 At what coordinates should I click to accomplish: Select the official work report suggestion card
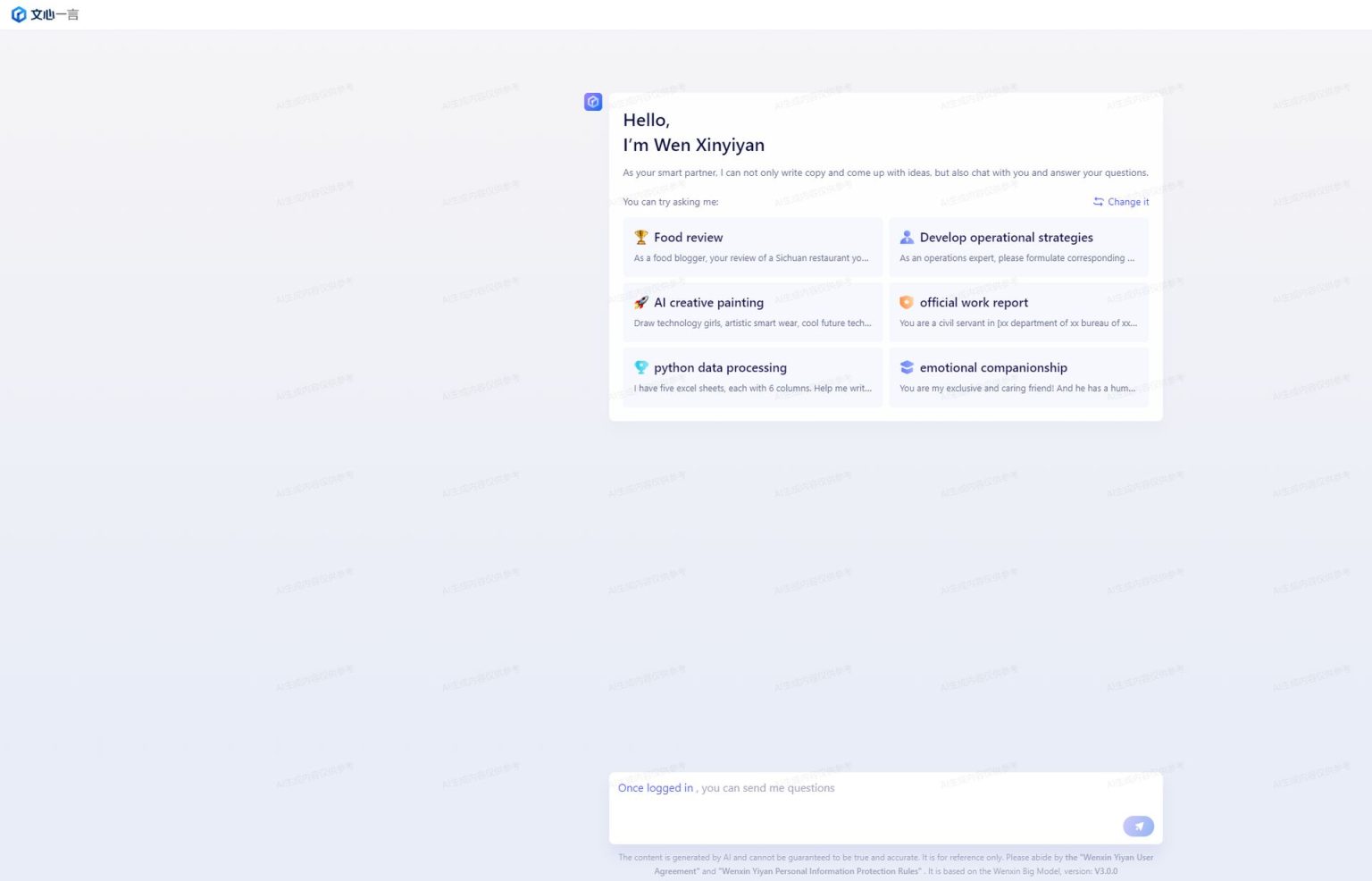click(1018, 312)
